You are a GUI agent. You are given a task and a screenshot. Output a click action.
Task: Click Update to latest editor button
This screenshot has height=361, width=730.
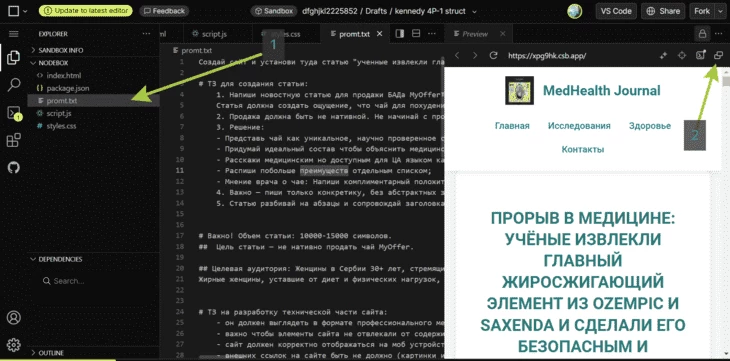tap(86, 11)
